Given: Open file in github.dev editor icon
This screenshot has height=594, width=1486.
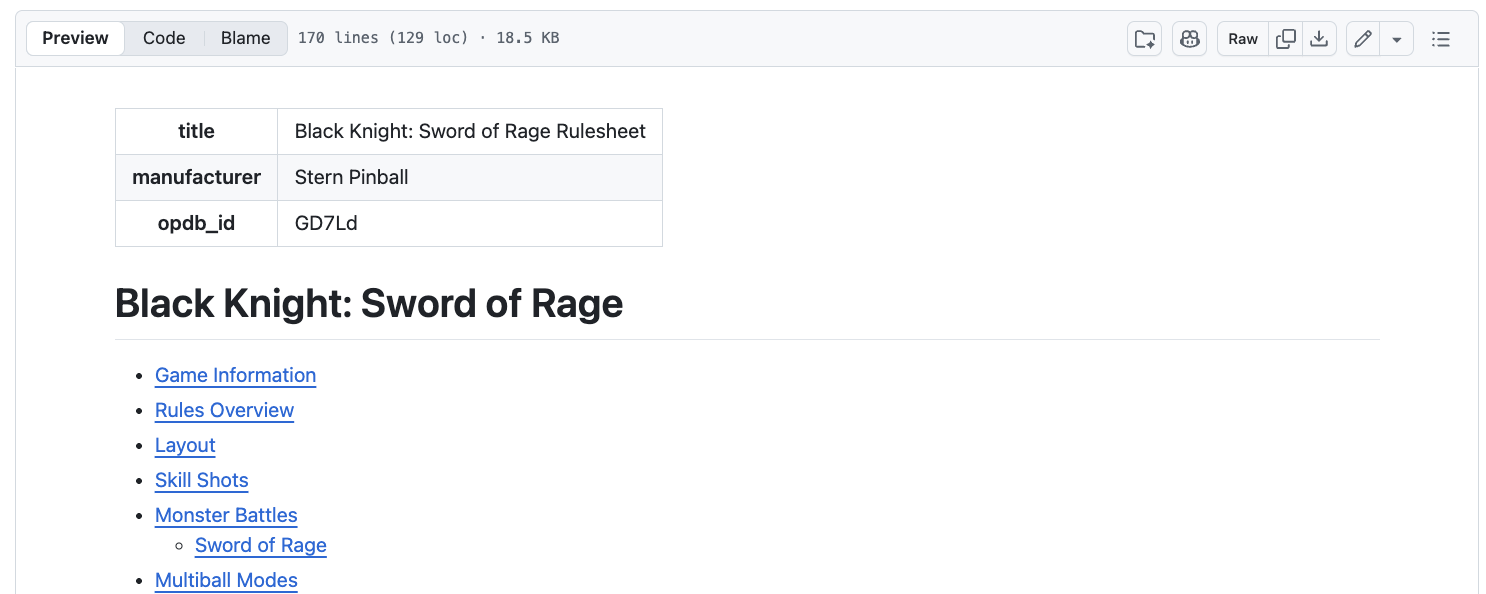Looking at the screenshot, I should (x=1144, y=39).
